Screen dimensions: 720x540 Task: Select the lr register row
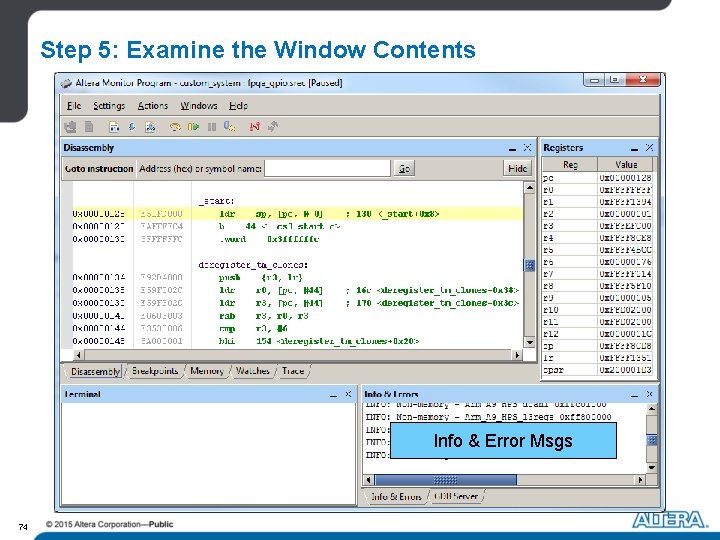click(597, 358)
